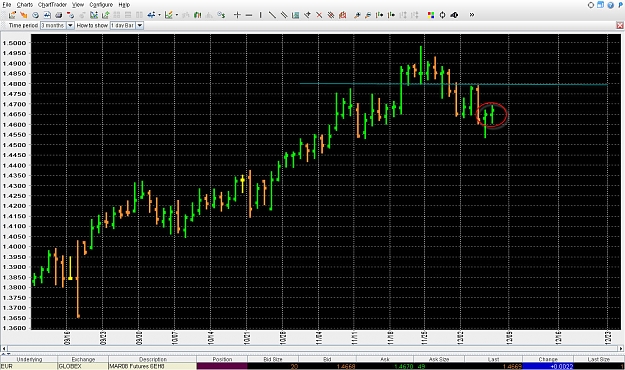Image resolution: width=625 pixels, height=370 pixels.
Task: Click the blue question mark help icon
Action: click(x=610, y=5)
